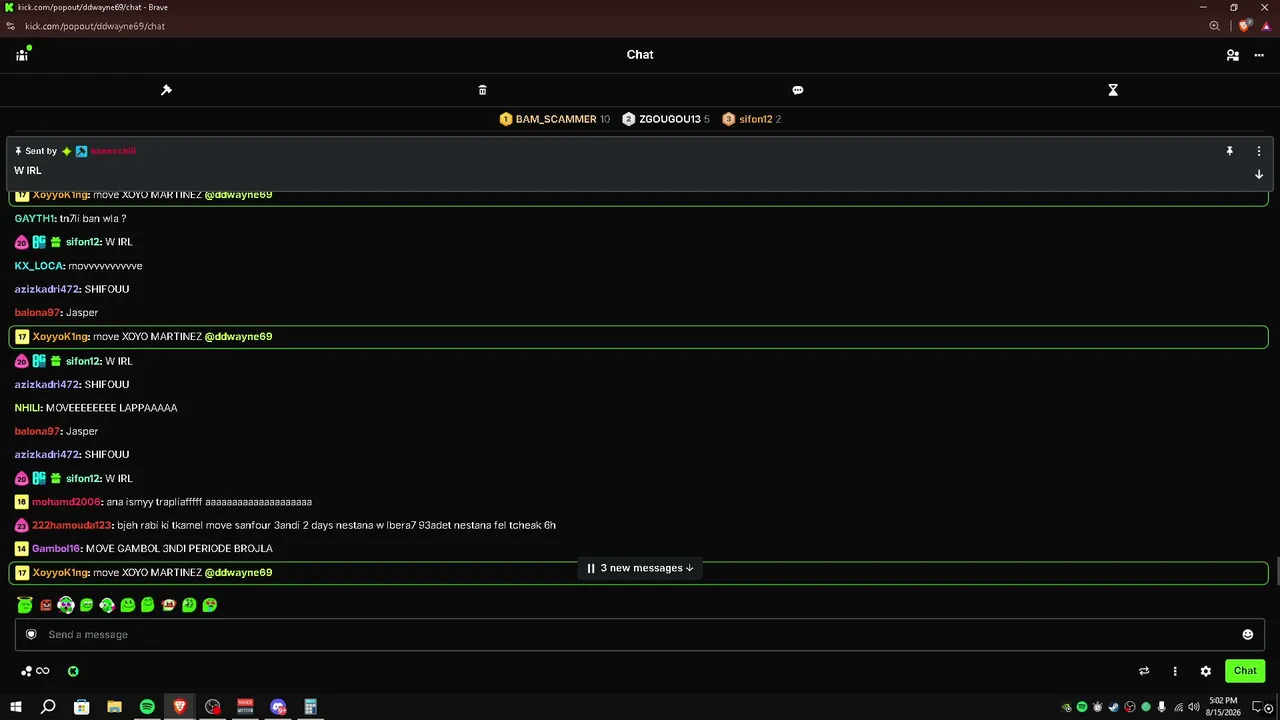
Task: Open Calculator from taskbar
Action: point(310,707)
